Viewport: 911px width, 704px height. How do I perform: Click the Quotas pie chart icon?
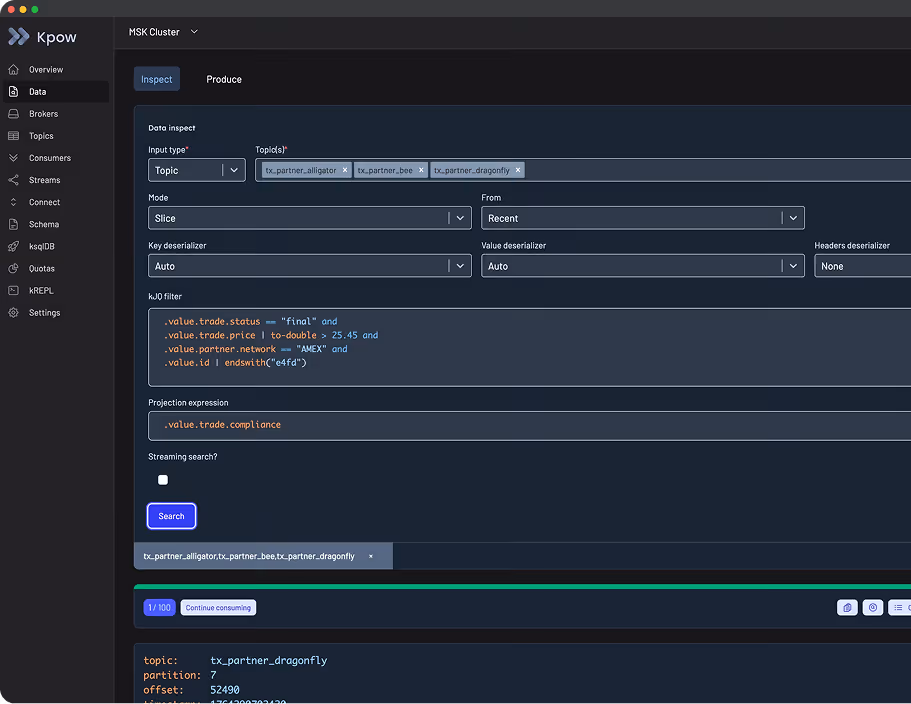[x=13, y=268]
